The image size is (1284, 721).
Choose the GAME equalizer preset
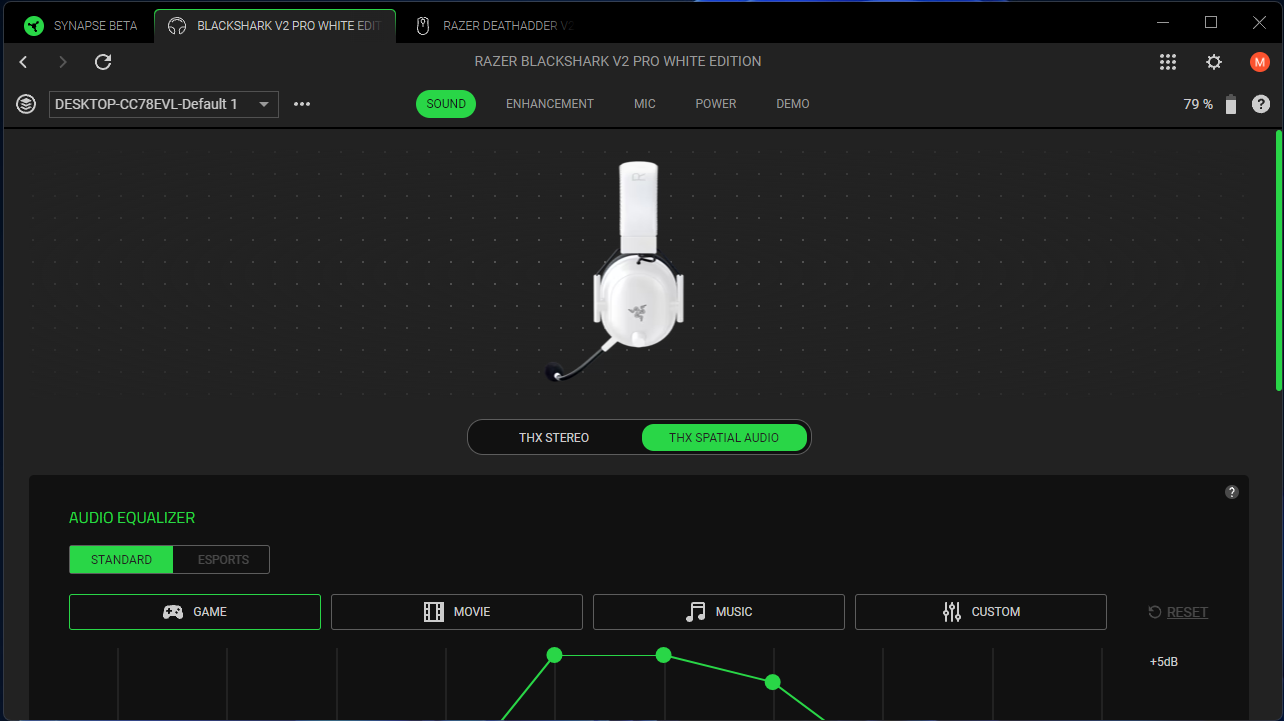[195, 612]
